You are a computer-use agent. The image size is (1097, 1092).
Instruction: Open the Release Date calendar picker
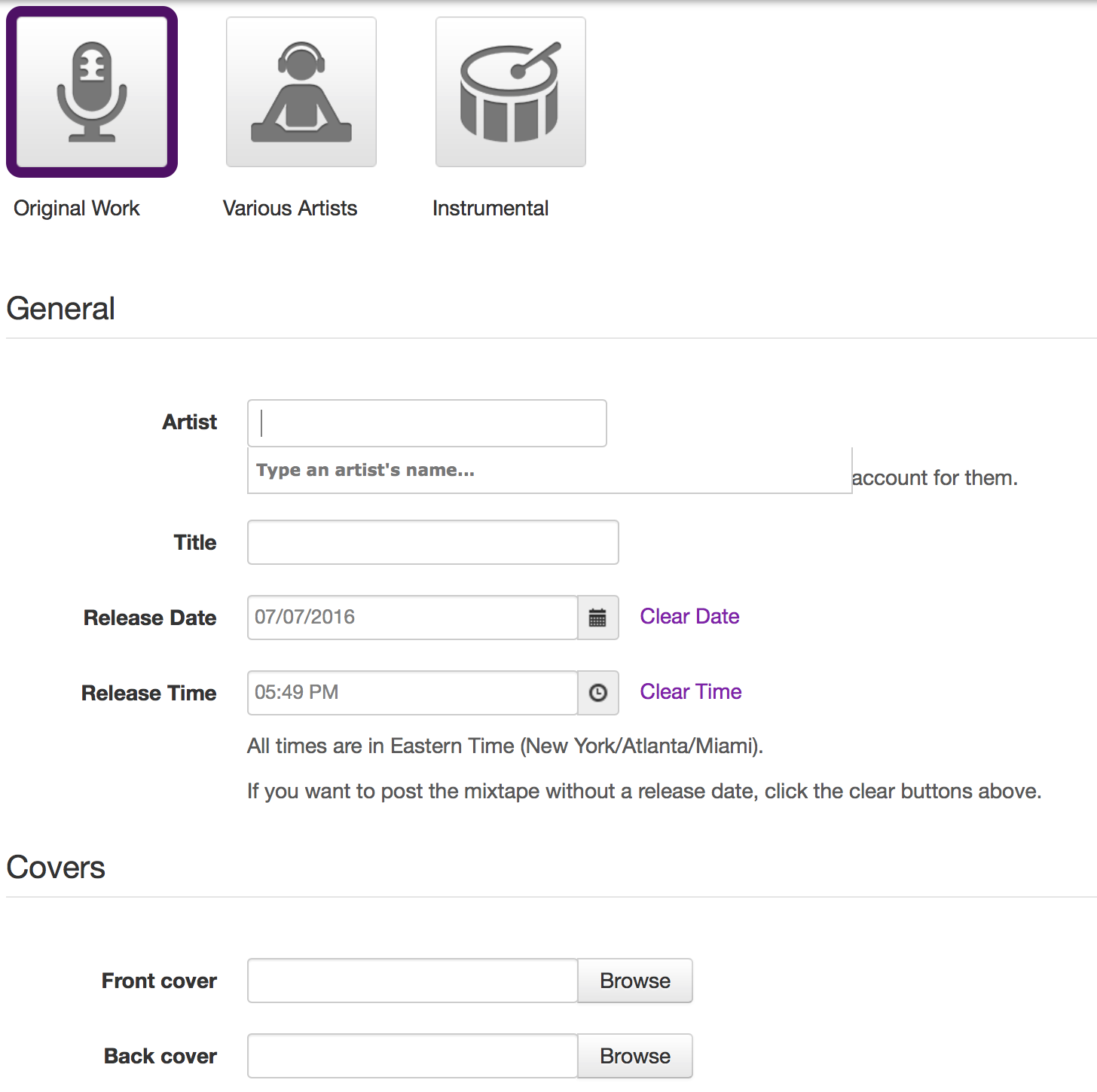point(597,618)
